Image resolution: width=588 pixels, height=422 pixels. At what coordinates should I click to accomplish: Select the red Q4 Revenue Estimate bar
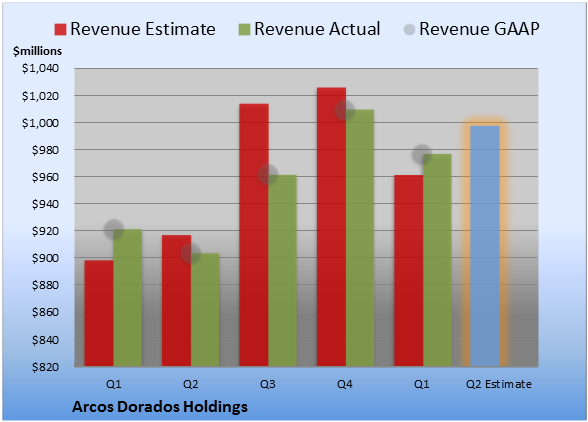331,227
